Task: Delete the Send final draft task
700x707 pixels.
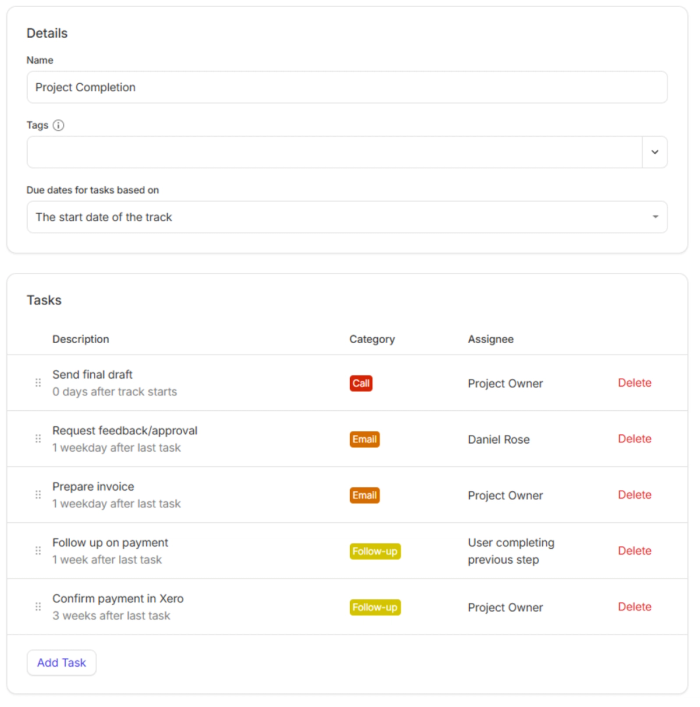Action: tap(634, 383)
